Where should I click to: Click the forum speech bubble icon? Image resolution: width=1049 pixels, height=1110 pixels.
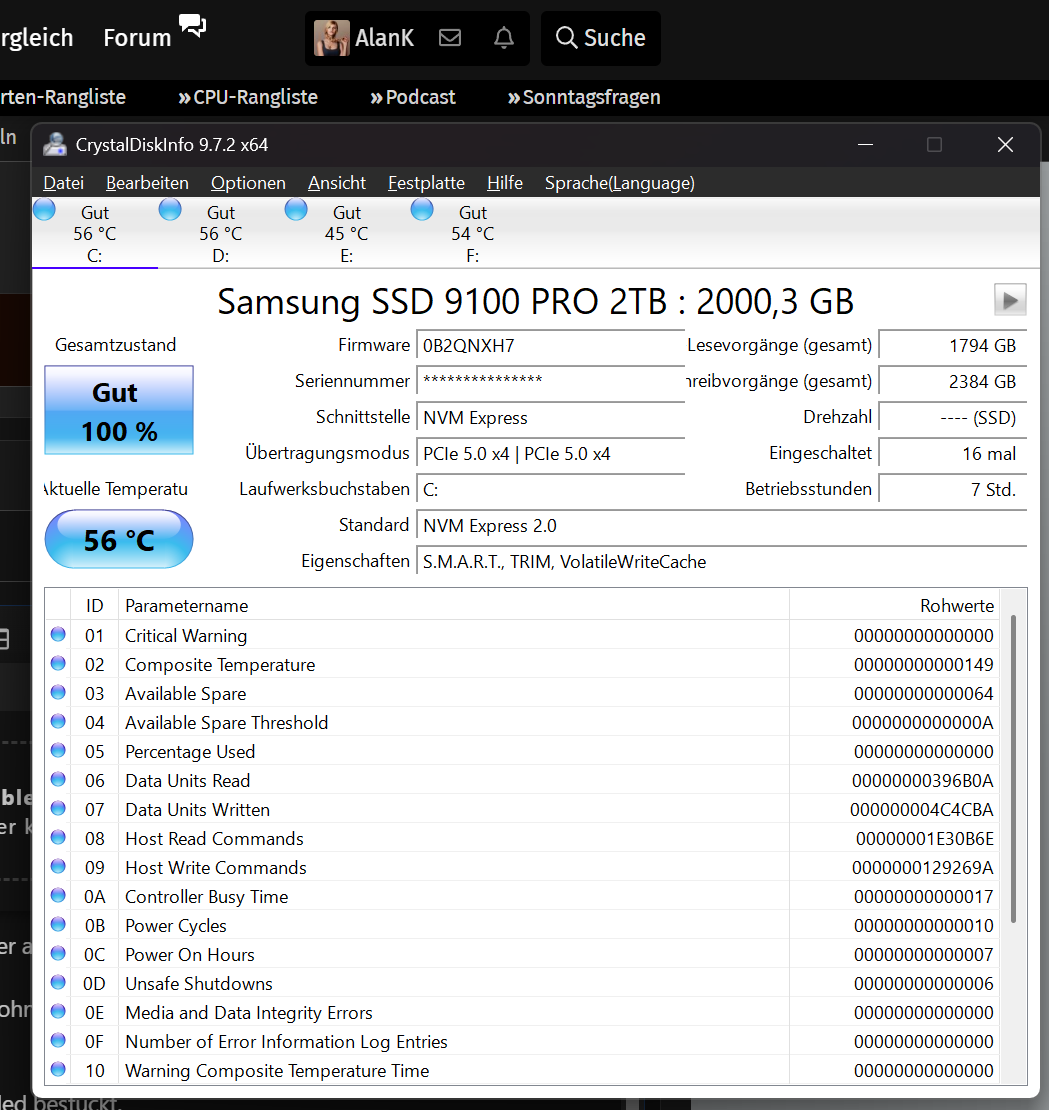tap(193, 25)
